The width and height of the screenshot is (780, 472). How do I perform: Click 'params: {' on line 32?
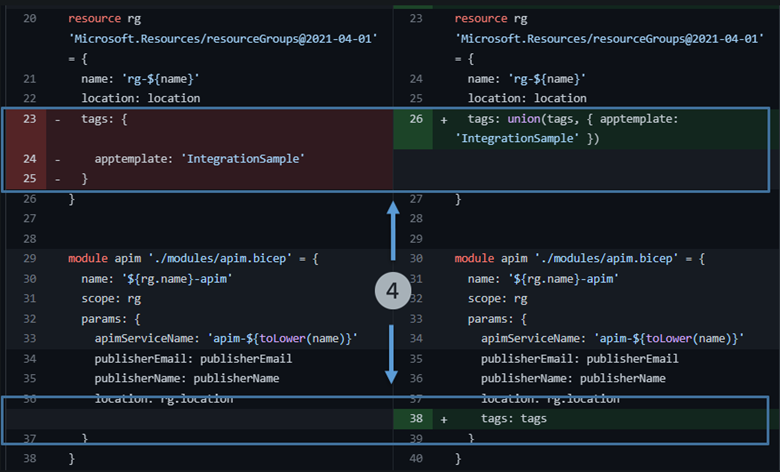click(111, 319)
